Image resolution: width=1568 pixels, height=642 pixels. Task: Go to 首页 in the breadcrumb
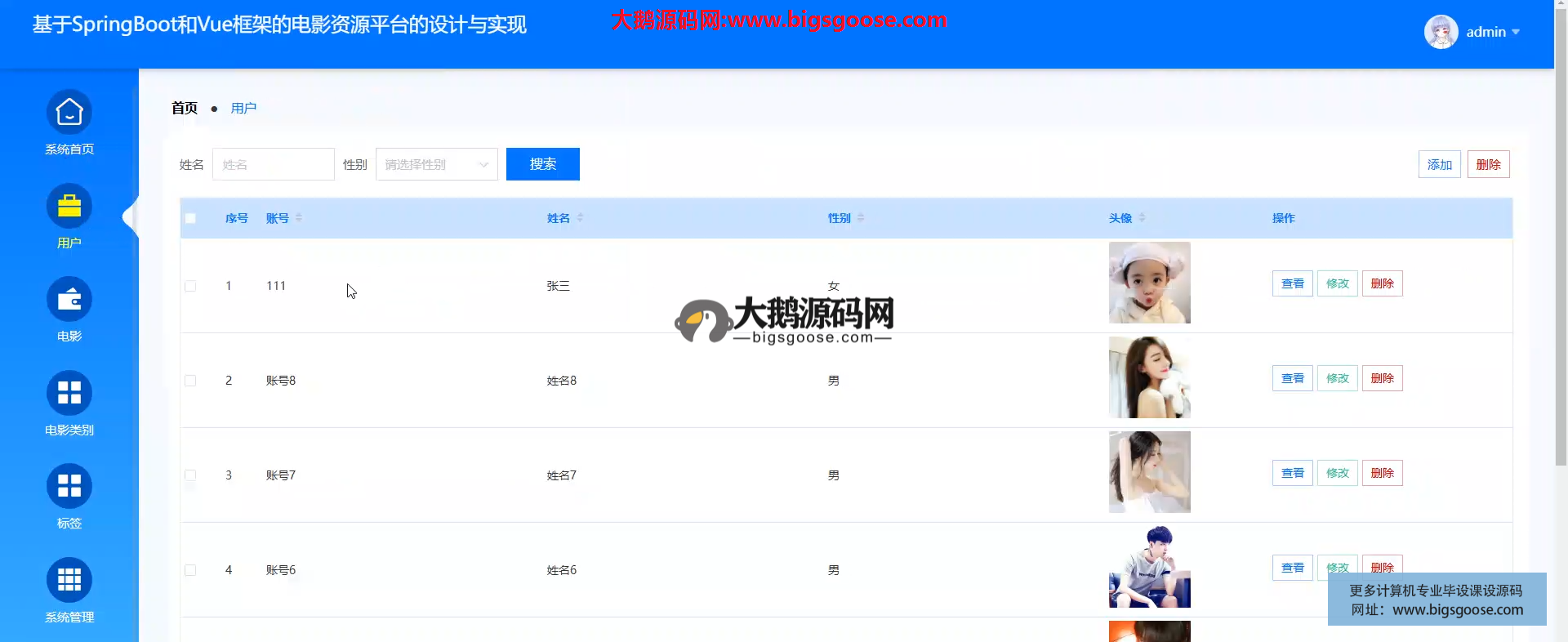tap(185, 108)
